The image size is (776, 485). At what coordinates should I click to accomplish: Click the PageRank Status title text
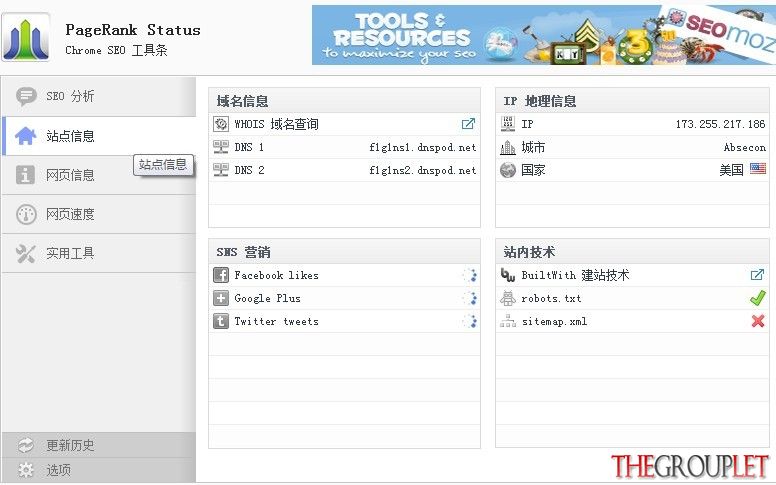click(x=133, y=30)
